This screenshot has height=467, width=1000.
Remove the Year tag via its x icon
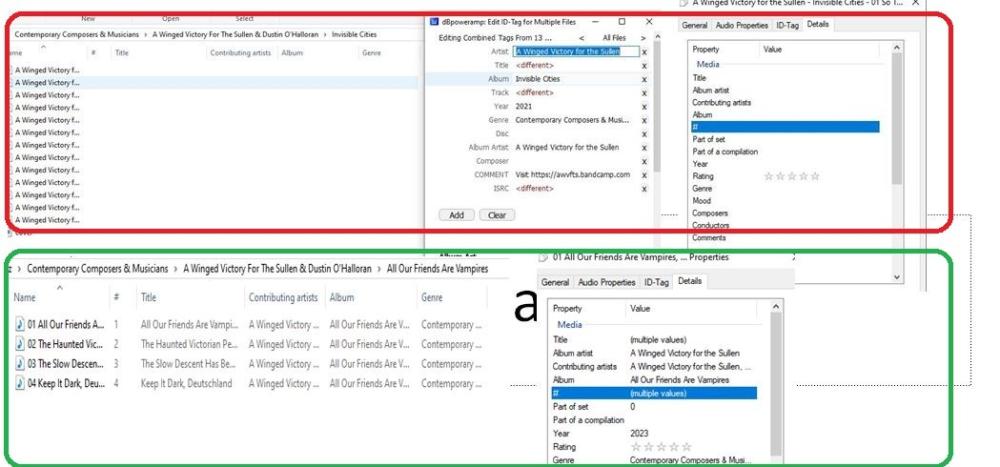[x=644, y=106]
